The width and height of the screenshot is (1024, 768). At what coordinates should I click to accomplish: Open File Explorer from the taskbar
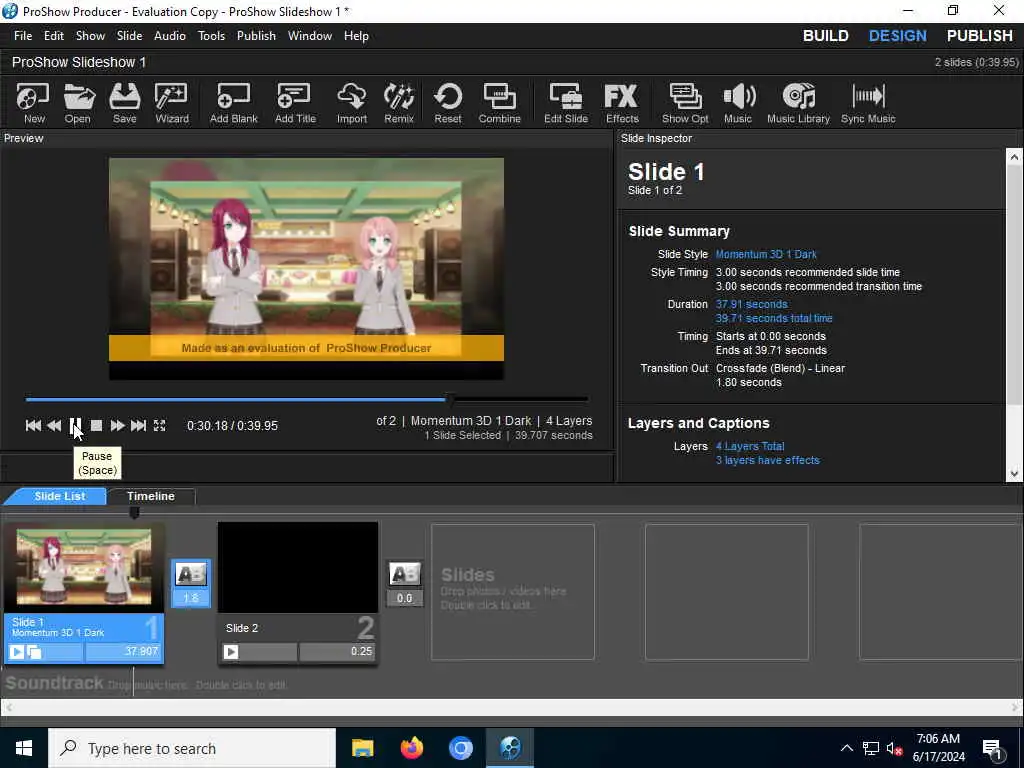[x=362, y=748]
